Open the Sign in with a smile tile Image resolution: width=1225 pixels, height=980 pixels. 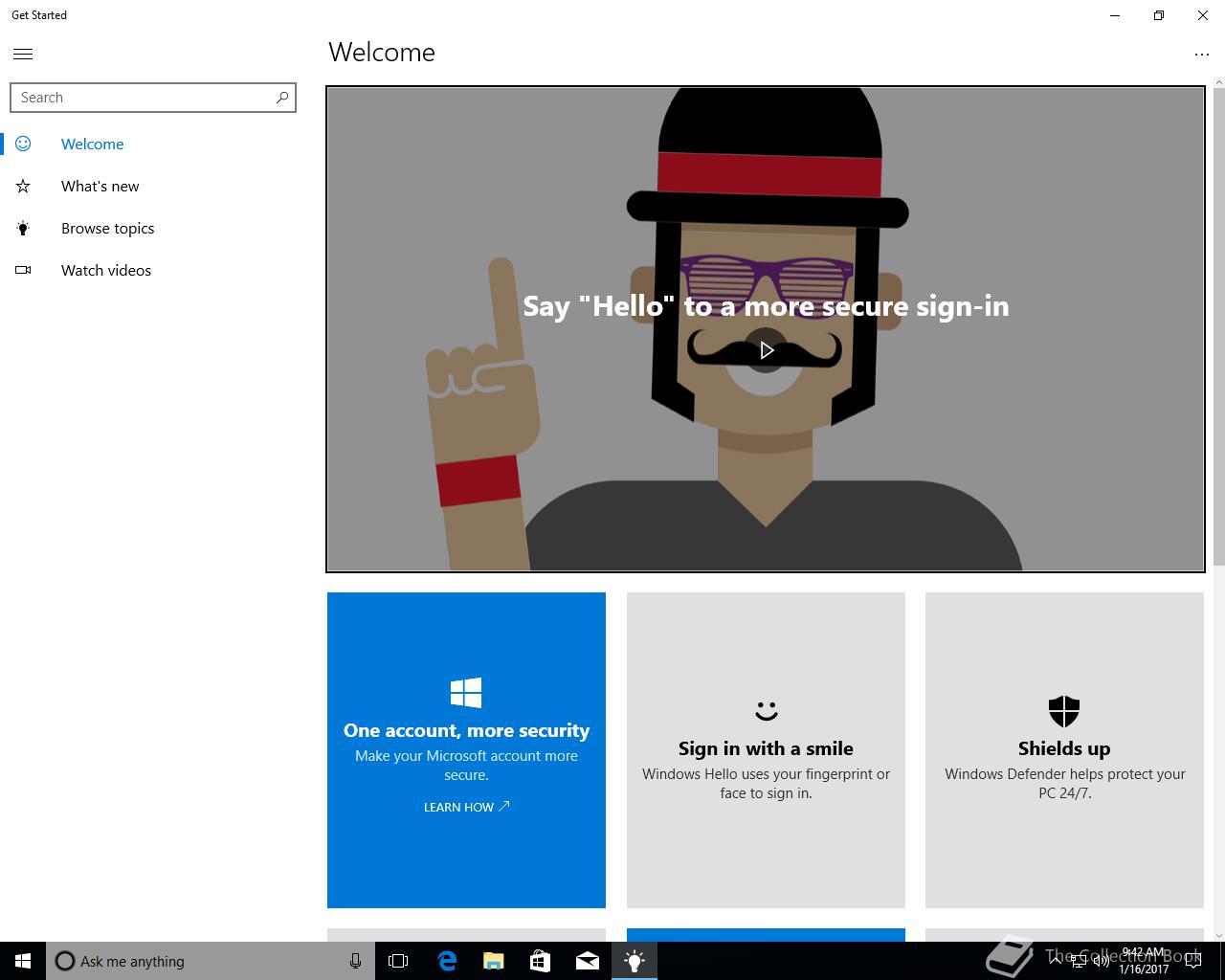point(766,750)
